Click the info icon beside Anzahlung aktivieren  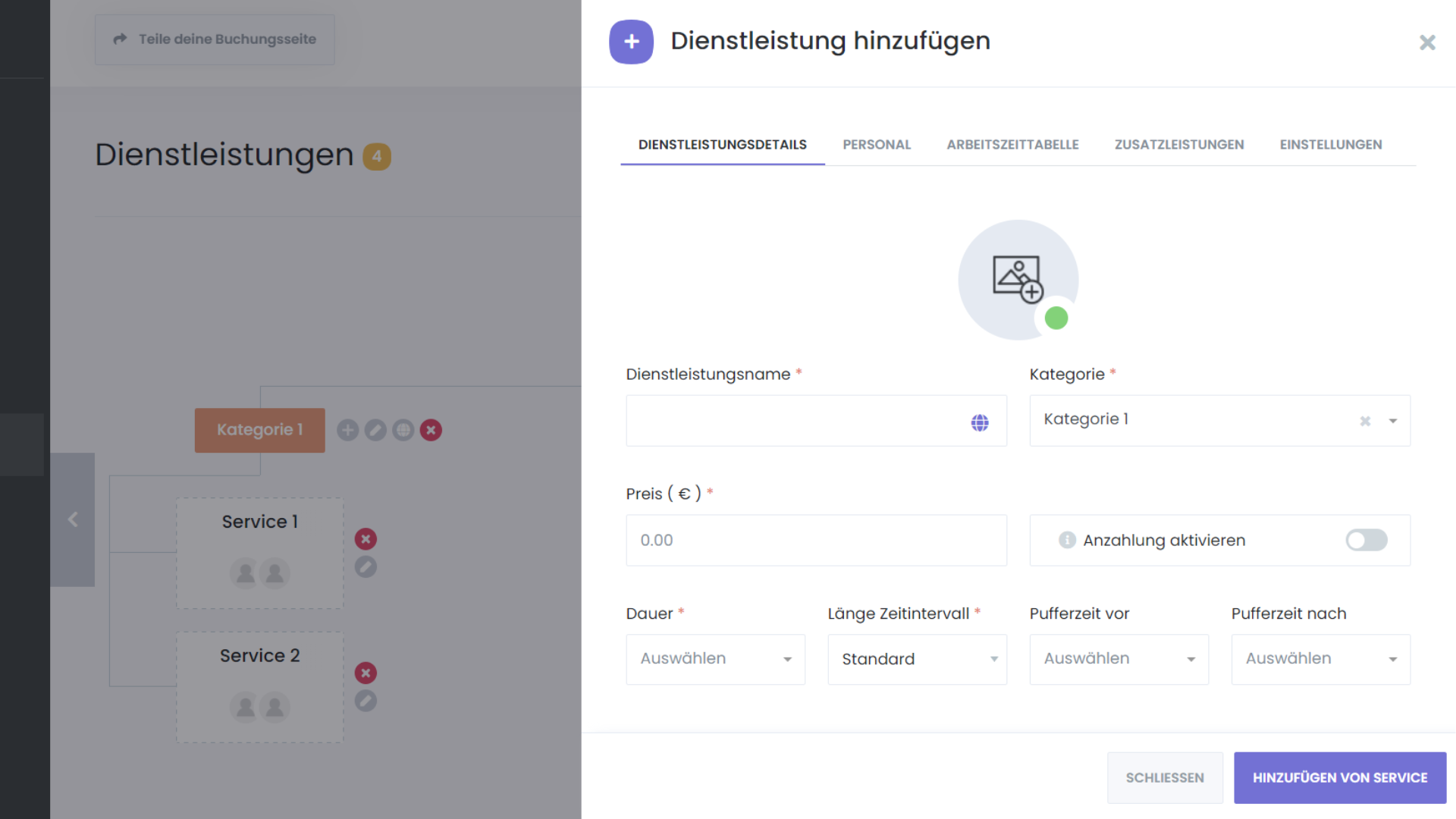pyautogui.click(x=1067, y=540)
